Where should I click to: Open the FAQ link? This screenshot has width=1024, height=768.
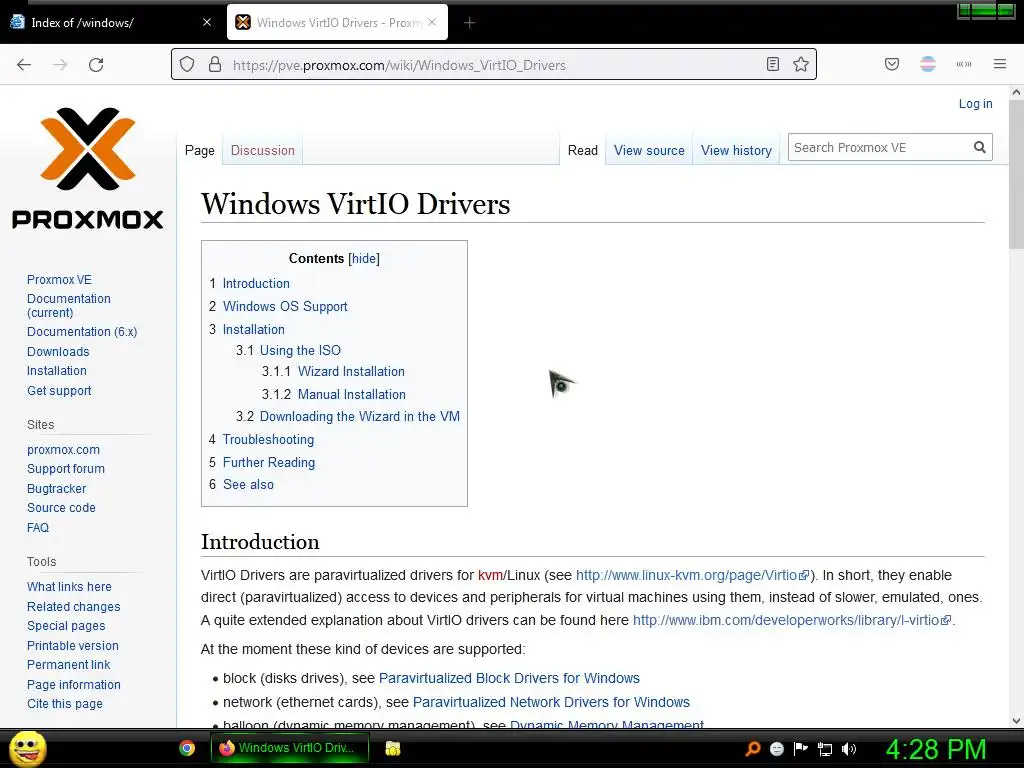tap(38, 527)
